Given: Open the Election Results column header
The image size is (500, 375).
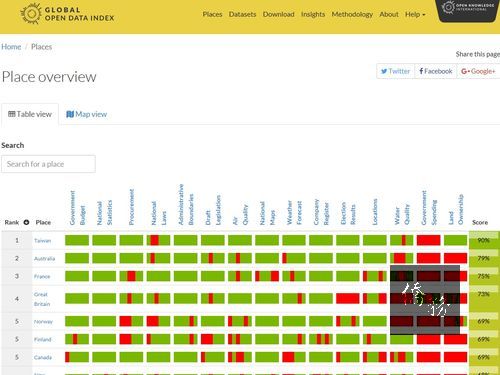Looking at the screenshot, I should click(348, 213).
